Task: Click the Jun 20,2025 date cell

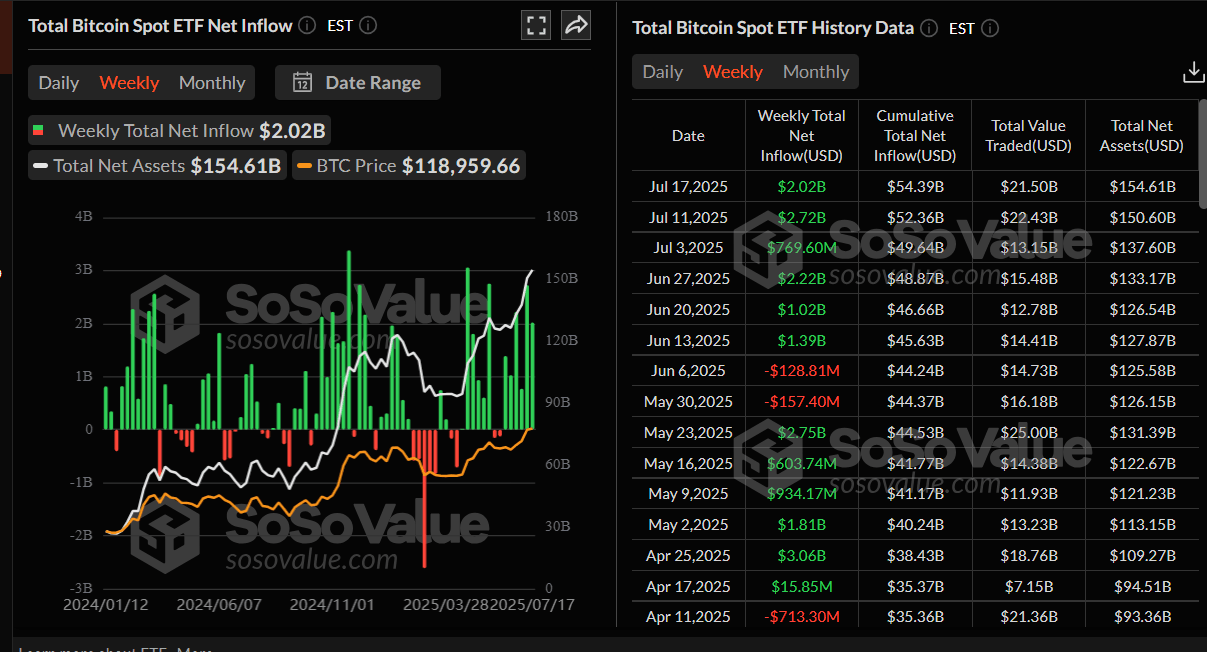Action: pyautogui.click(x=687, y=310)
